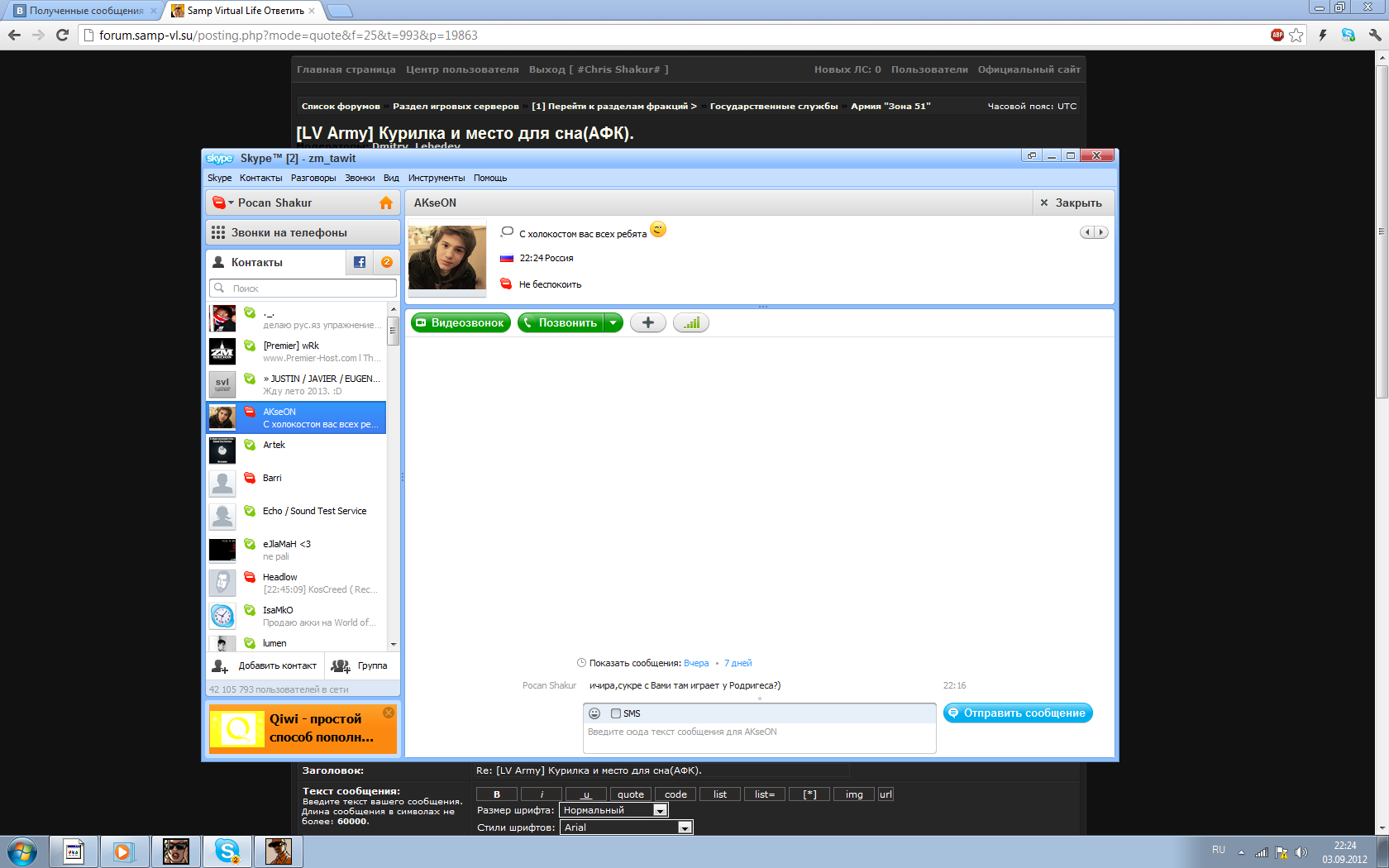This screenshot has width=1389, height=868.
Task: Click the forum quote formatting button
Action: [x=631, y=794]
